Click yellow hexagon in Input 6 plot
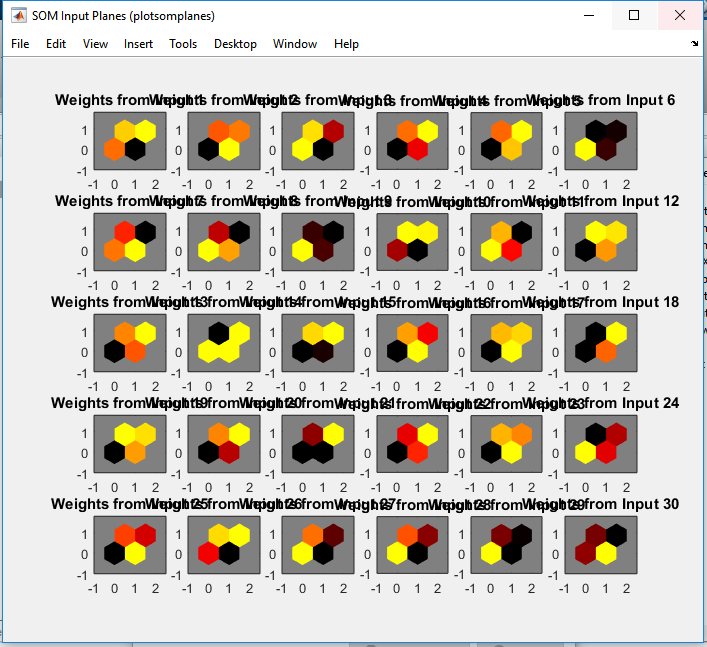This screenshot has width=707, height=647. pyautogui.click(x=586, y=149)
